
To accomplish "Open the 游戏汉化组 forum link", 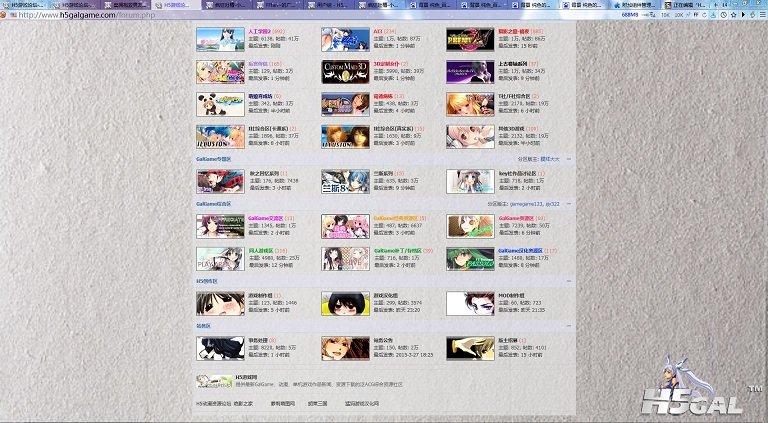I will click(385, 296).
